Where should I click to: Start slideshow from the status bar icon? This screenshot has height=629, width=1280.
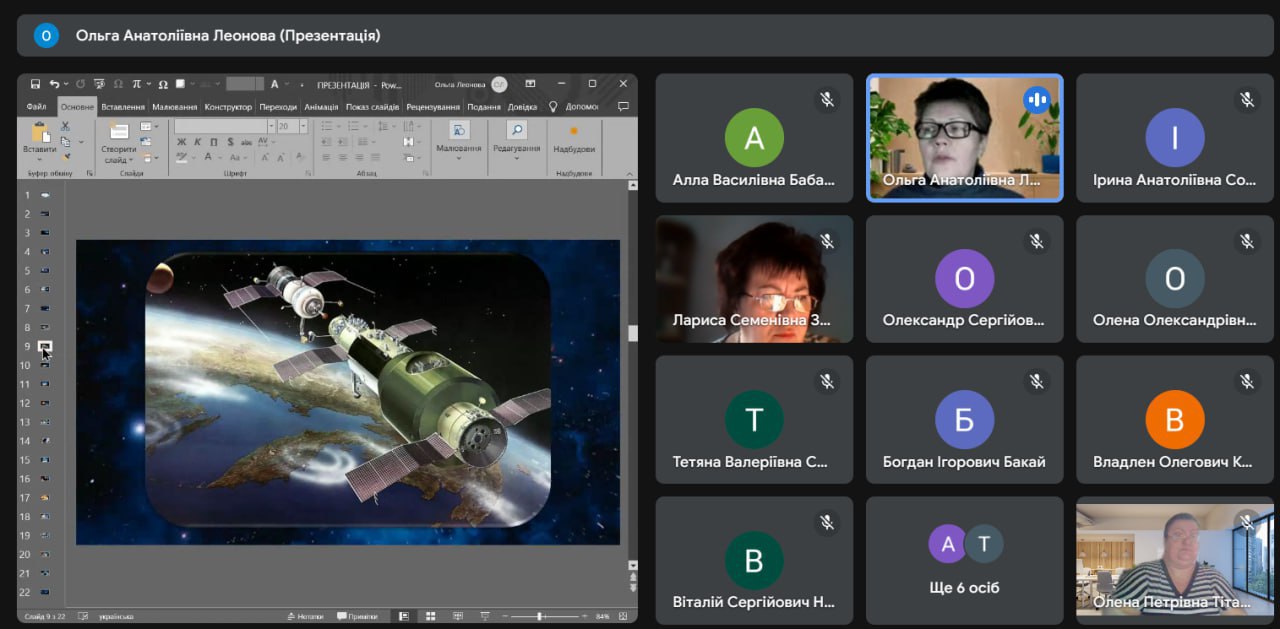(x=485, y=616)
